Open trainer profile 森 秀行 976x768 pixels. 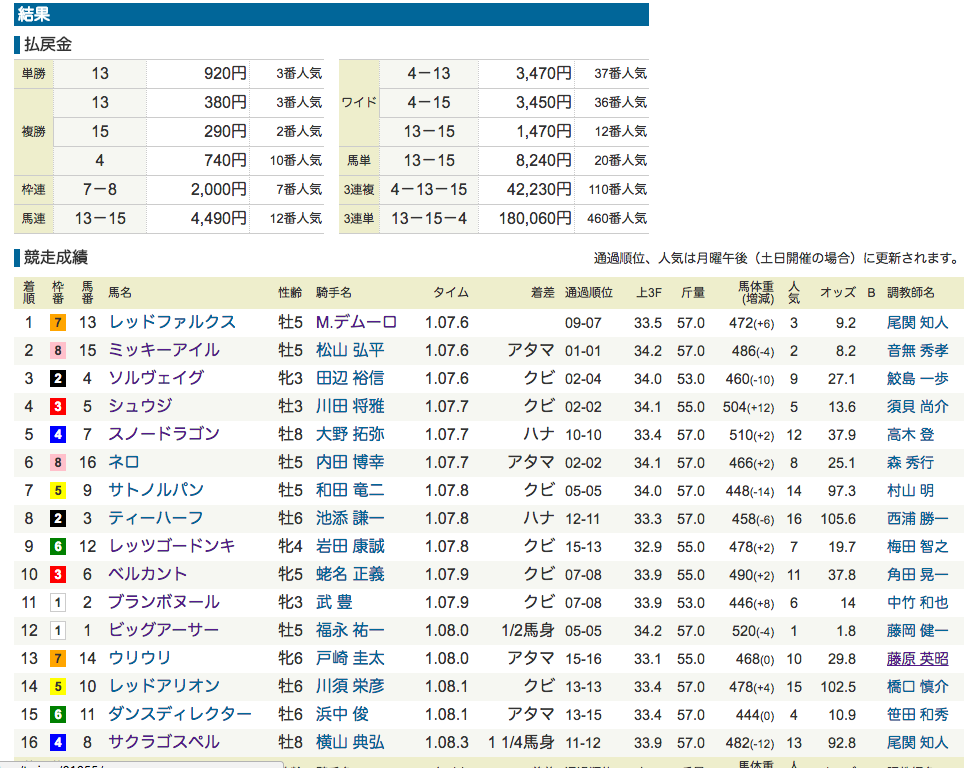[910, 463]
